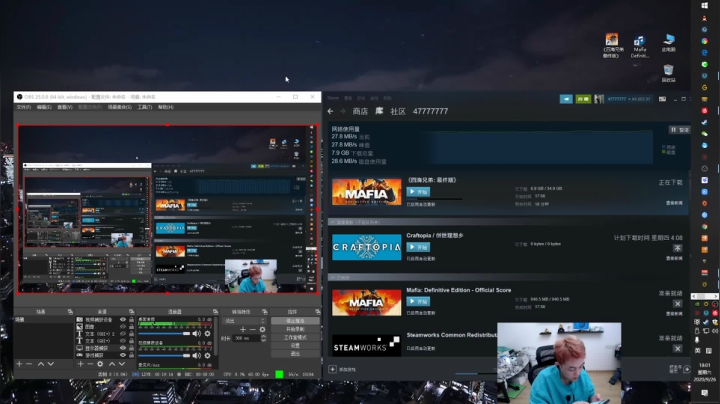The height and width of the screenshot is (404, 720).
Task: Open the second mixer channel gear
Action: pos(208,355)
